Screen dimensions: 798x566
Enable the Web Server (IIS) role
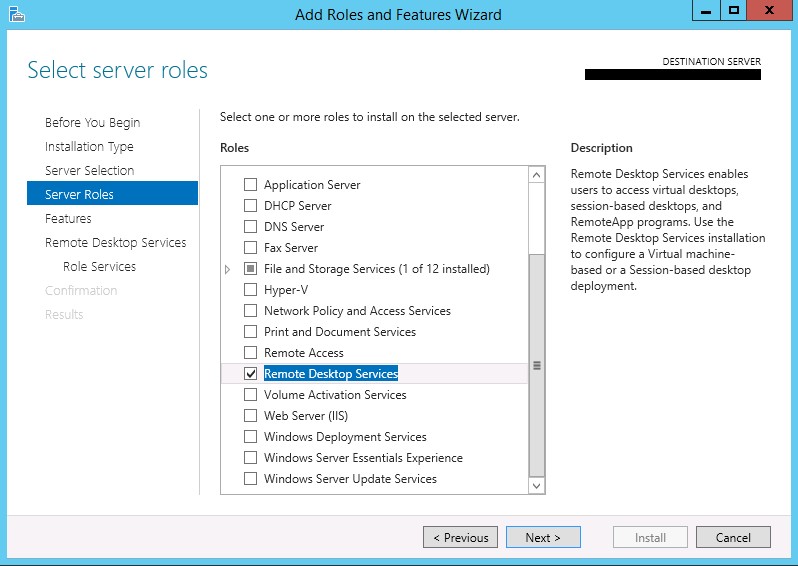250,415
